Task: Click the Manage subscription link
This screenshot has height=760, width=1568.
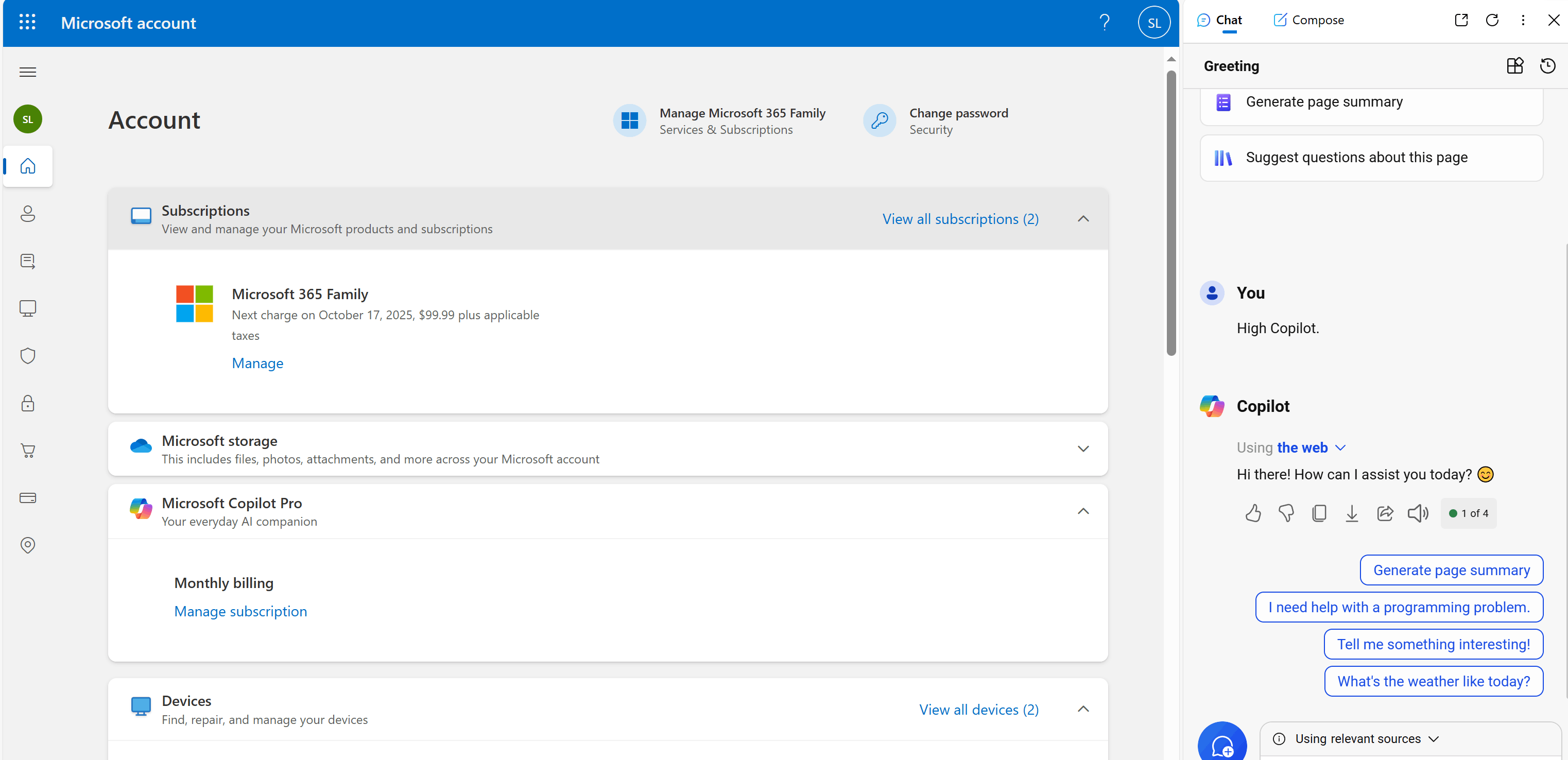Action: tap(240, 611)
